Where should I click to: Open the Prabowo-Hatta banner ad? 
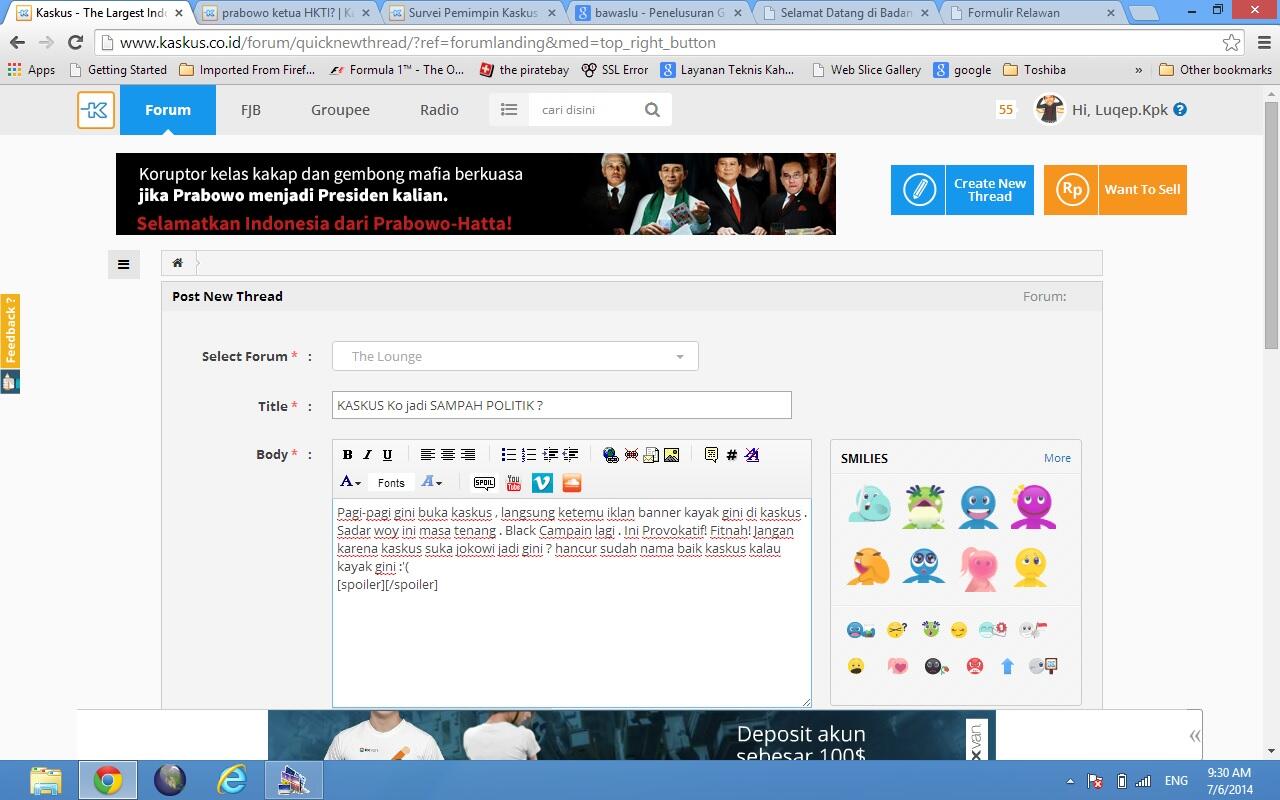click(476, 194)
